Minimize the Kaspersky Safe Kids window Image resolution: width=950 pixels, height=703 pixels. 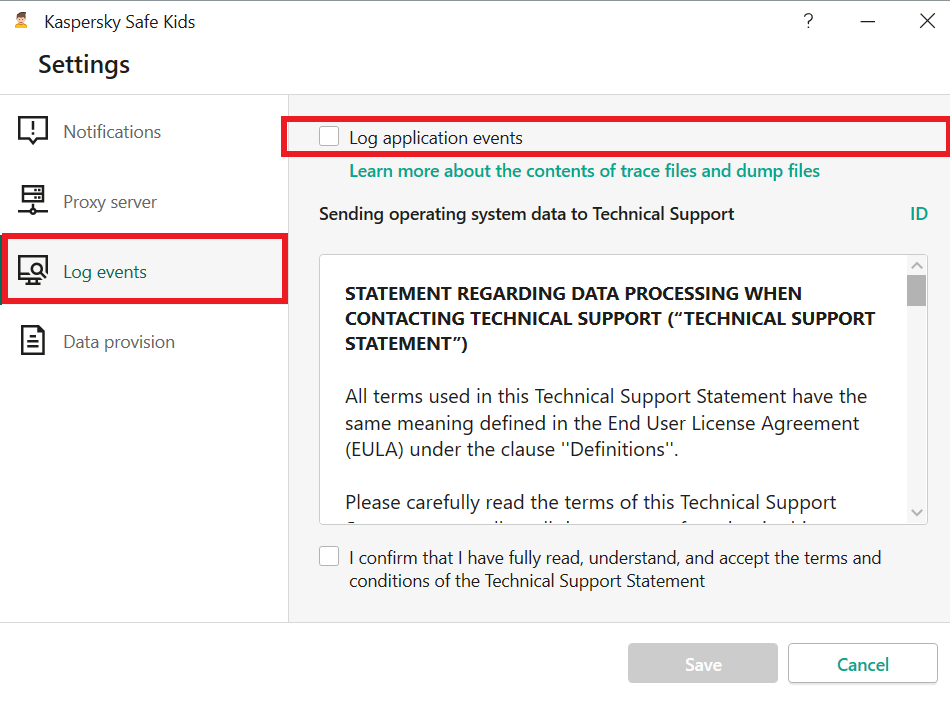pyautogui.click(x=867, y=21)
